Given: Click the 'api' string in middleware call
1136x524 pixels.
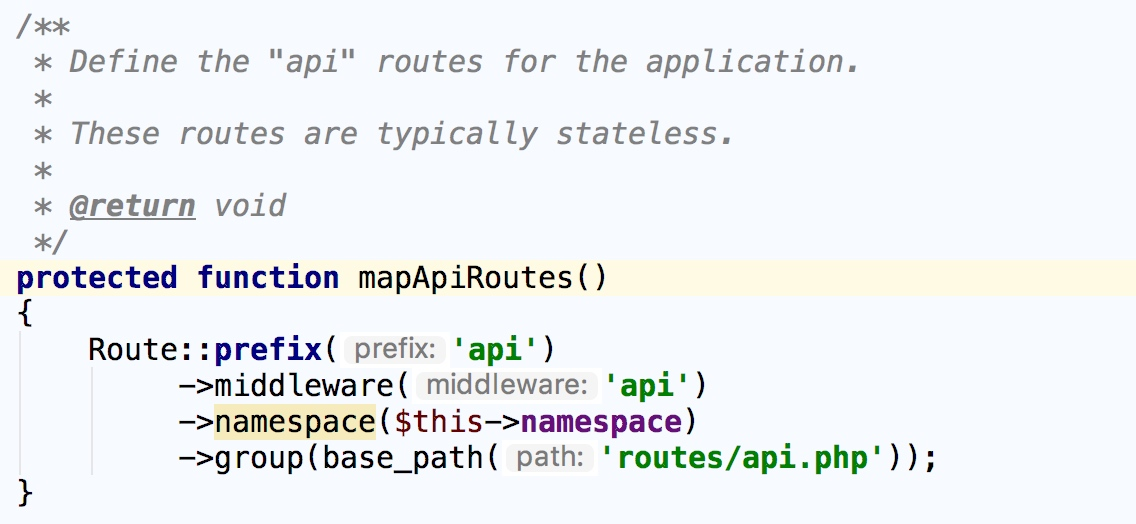Looking at the screenshot, I should pos(648,386).
